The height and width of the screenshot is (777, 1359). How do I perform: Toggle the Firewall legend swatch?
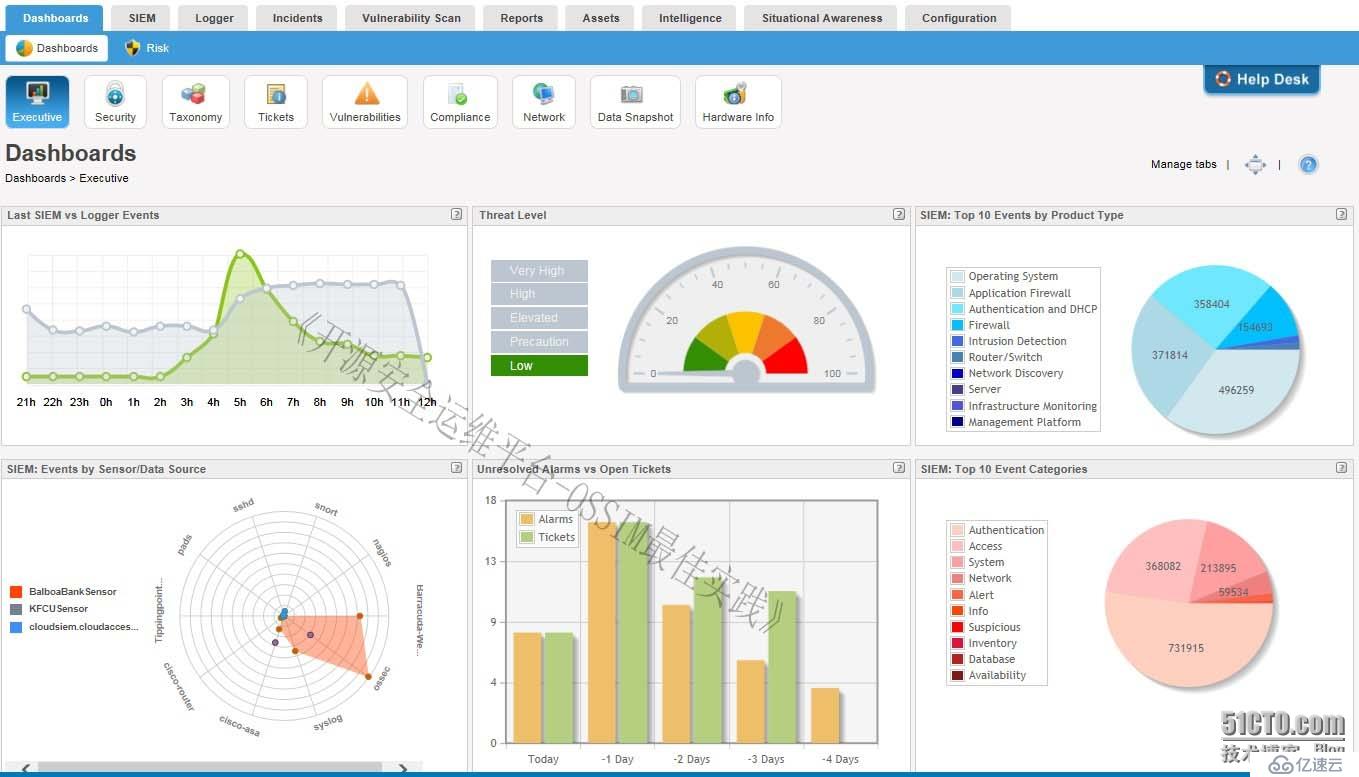[957, 325]
